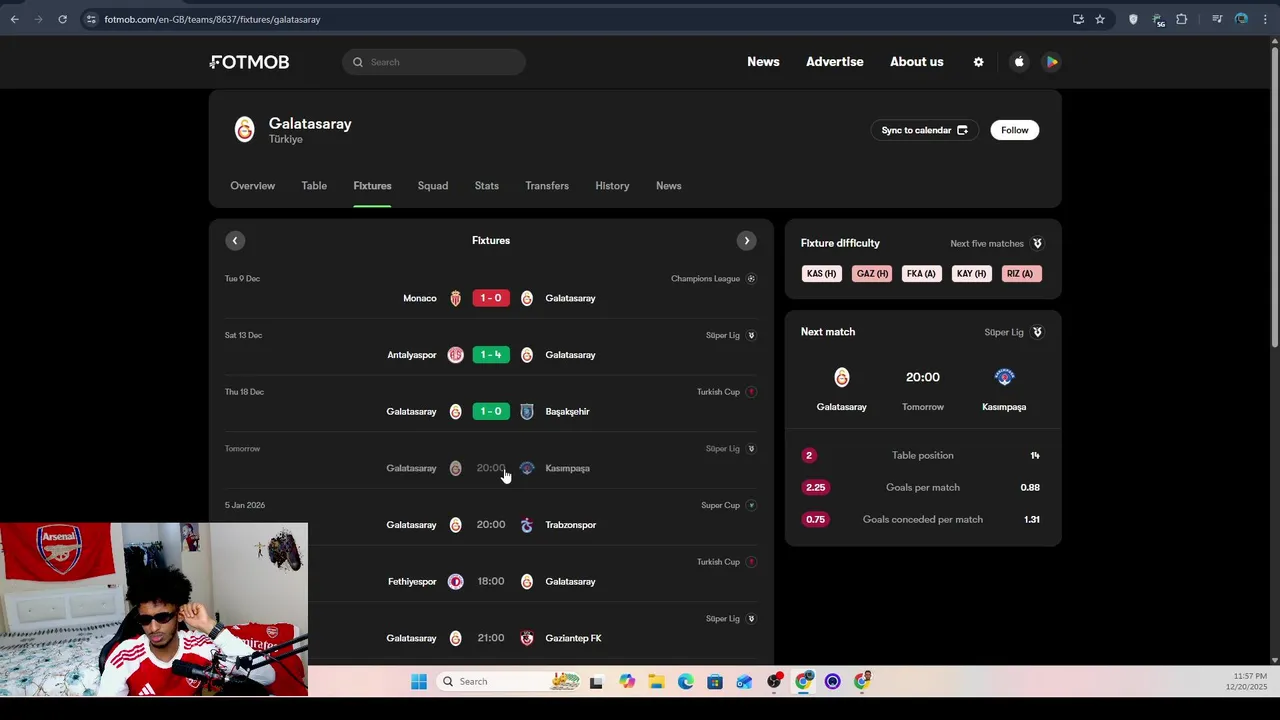The image size is (1280, 720).
Task: Open News link in top navigation
Action: point(763,62)
